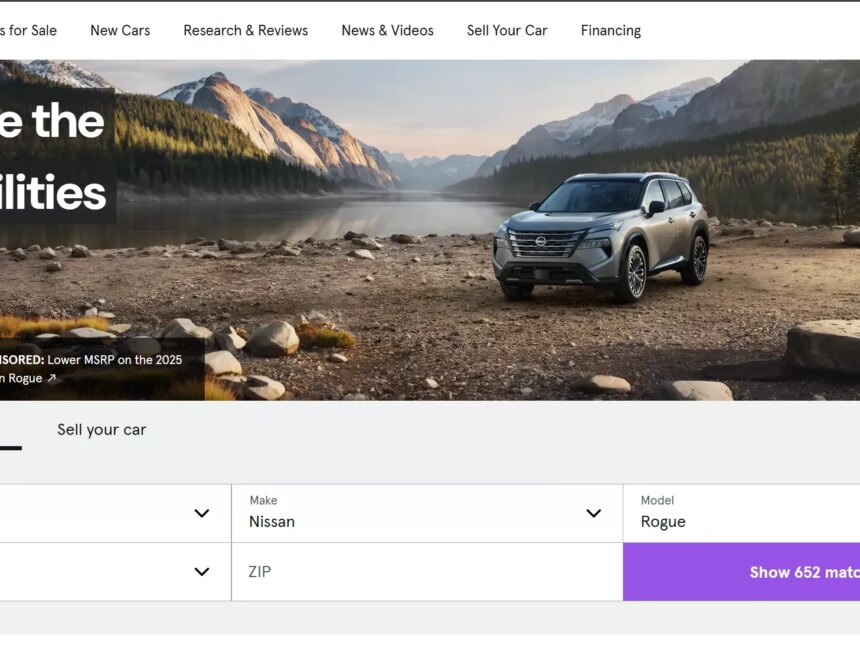
Task: Open the Financing menu item
Action: pyautogui.click(x=610, y=30)
